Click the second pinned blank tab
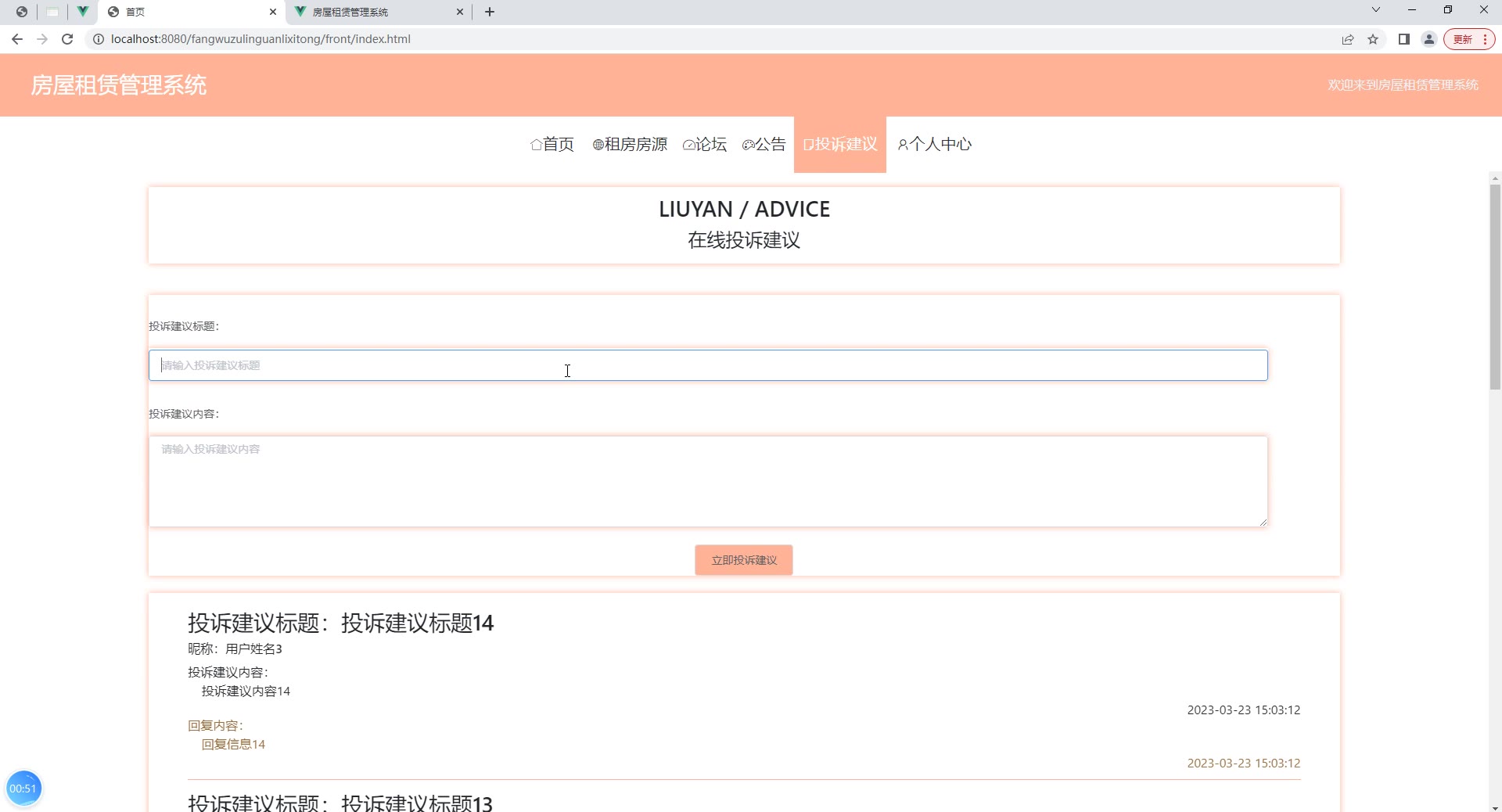The height and width of the screenshot is (812, 1502). click(x=52, y=12)
